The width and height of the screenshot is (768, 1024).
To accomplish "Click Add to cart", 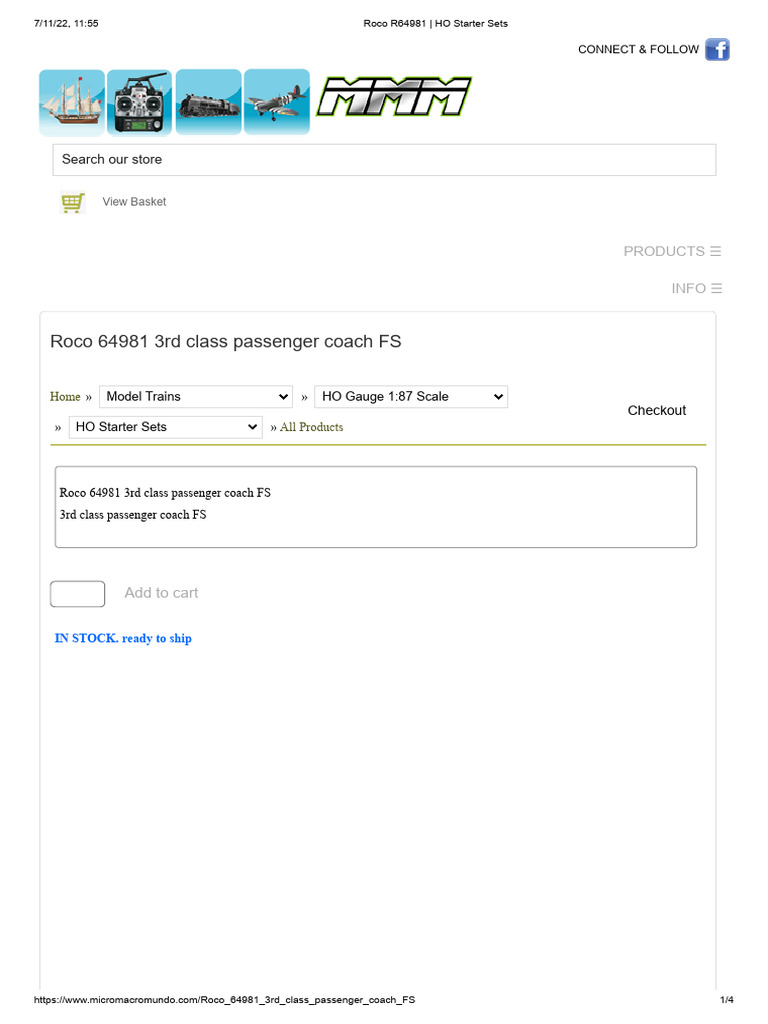I will pos(161,593).
